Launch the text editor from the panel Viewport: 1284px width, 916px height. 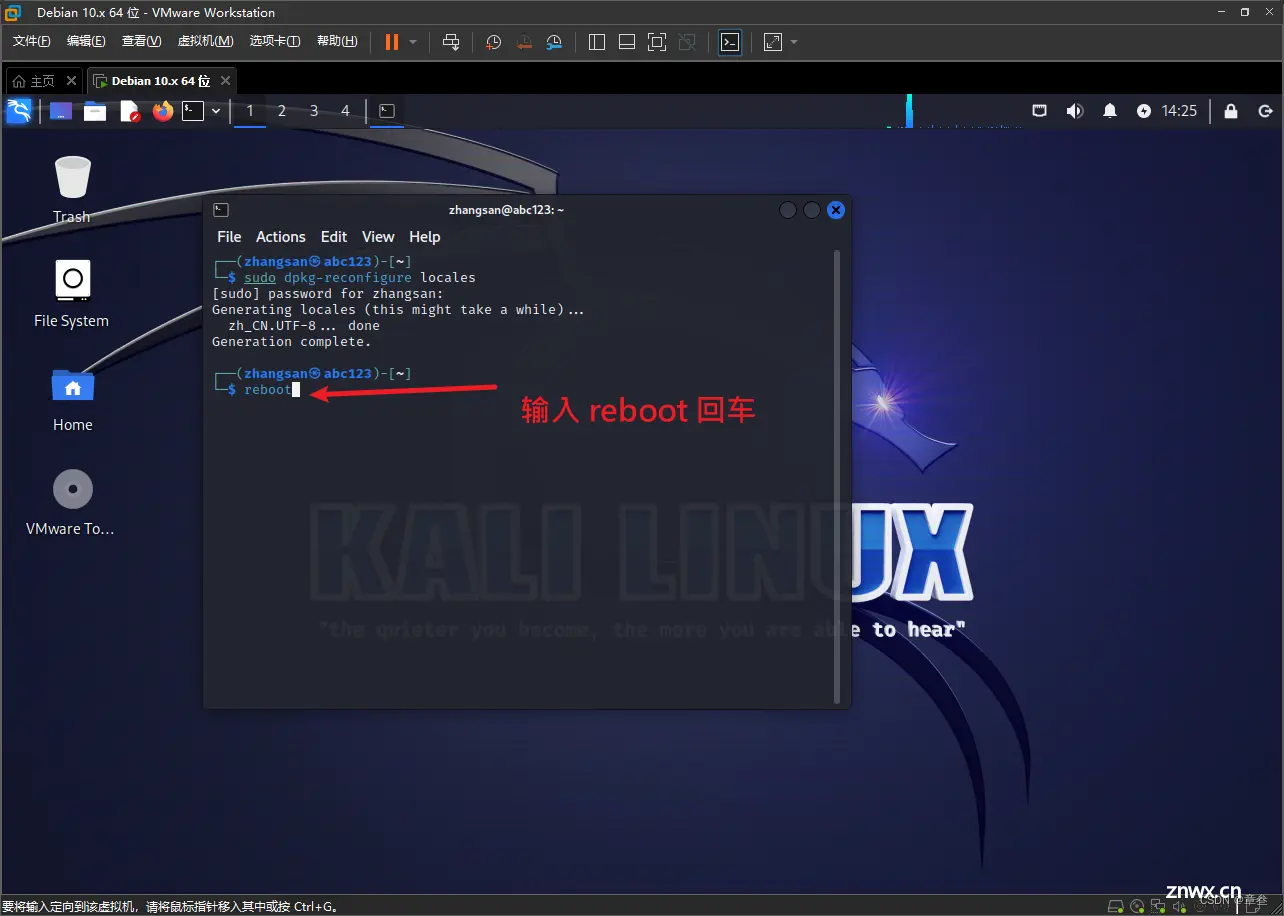tap(130, 111)
